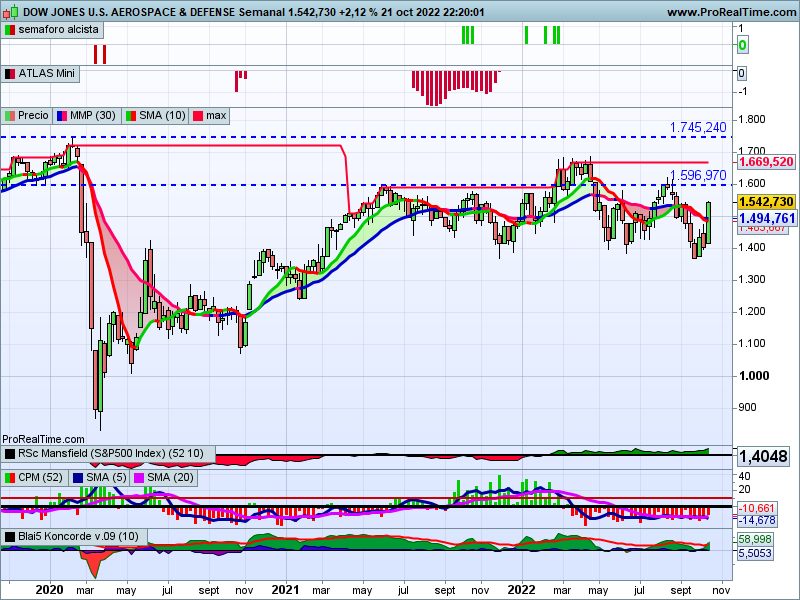Open the semaforo alcista indicator label
Image resolution: width=800 pixels, height=600 pixels.
coord(58,30)
